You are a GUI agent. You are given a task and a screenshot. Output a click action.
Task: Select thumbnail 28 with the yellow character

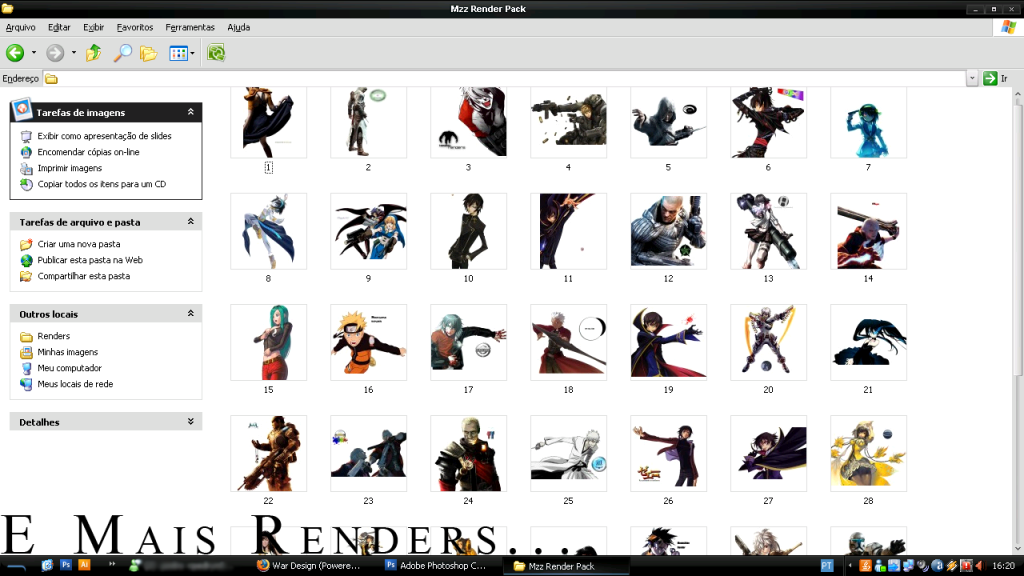coord(868,453)
